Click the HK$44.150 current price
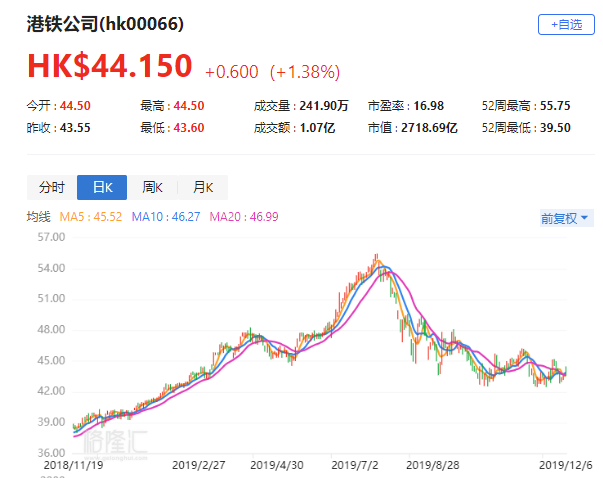 coord(109,67)
